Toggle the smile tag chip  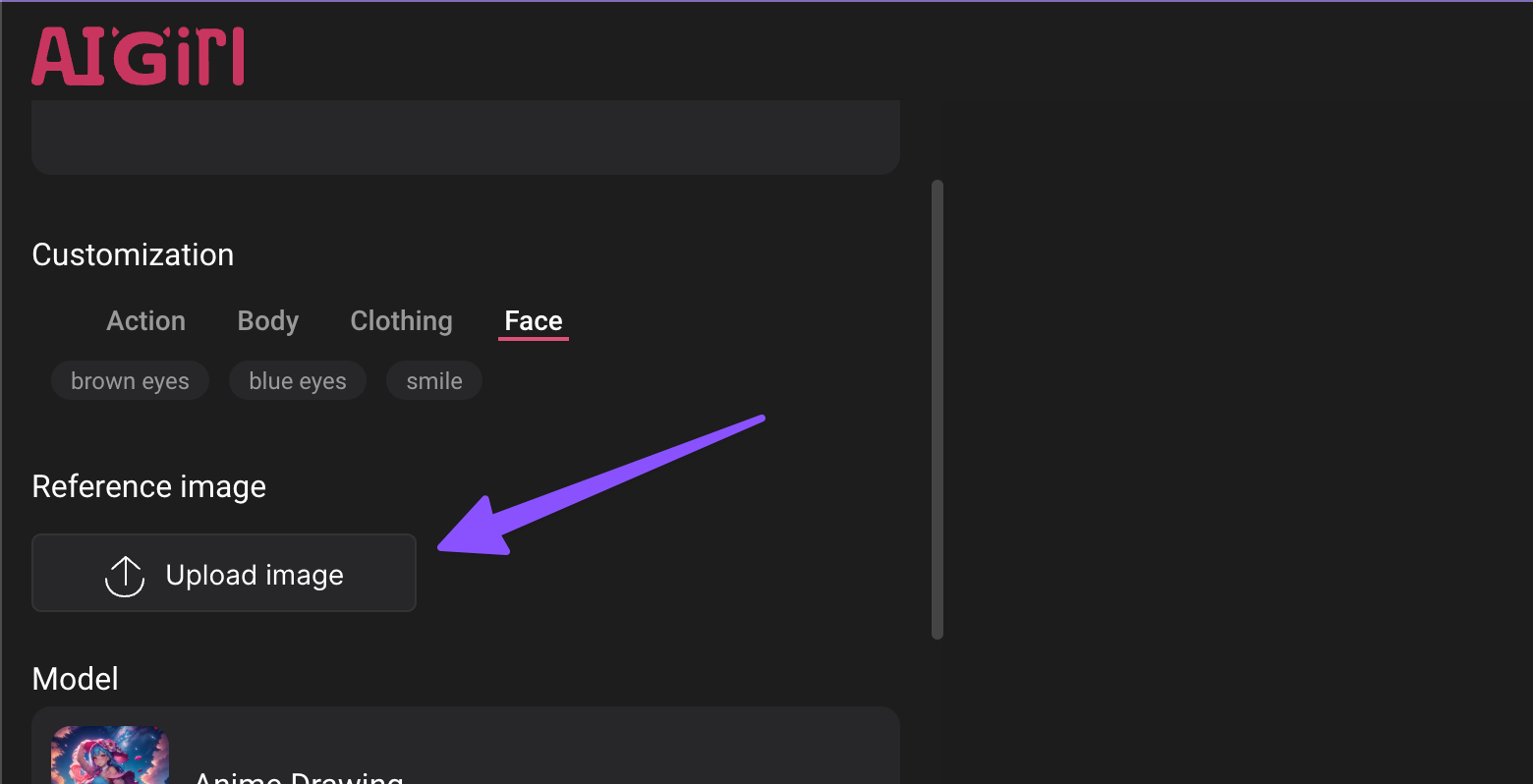[x=434, y=381]
